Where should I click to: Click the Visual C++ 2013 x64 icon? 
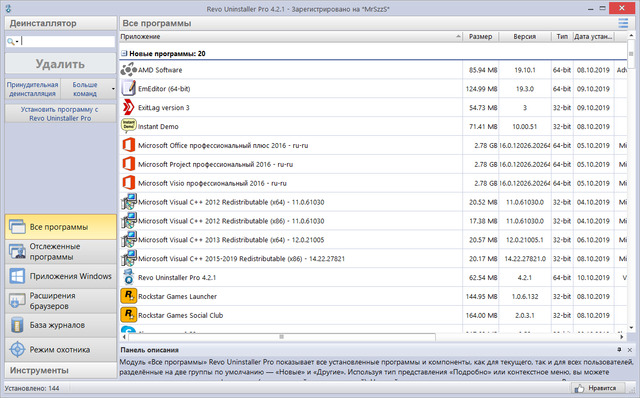click(129, 239)
